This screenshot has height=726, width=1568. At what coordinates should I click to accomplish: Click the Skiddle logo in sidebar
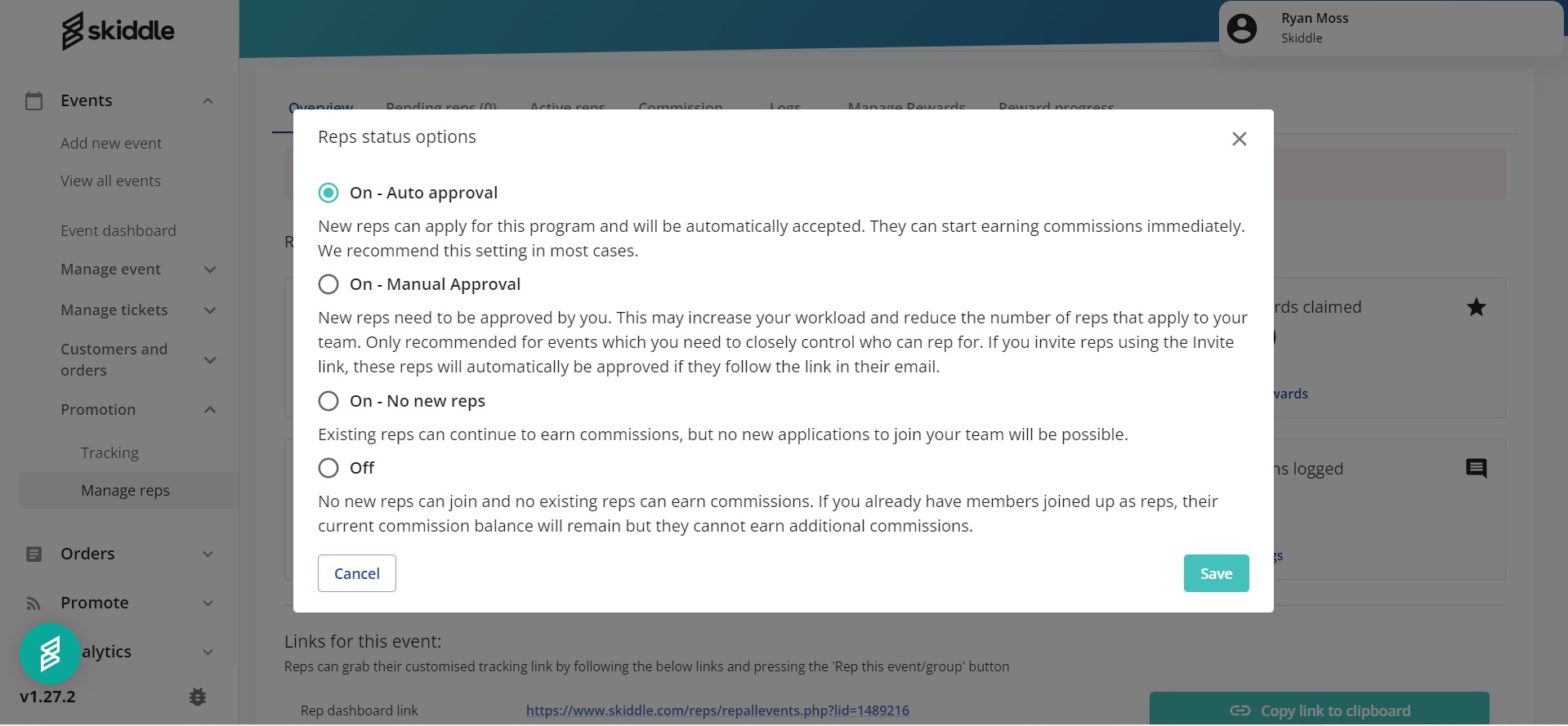click(x=118, y=31)
